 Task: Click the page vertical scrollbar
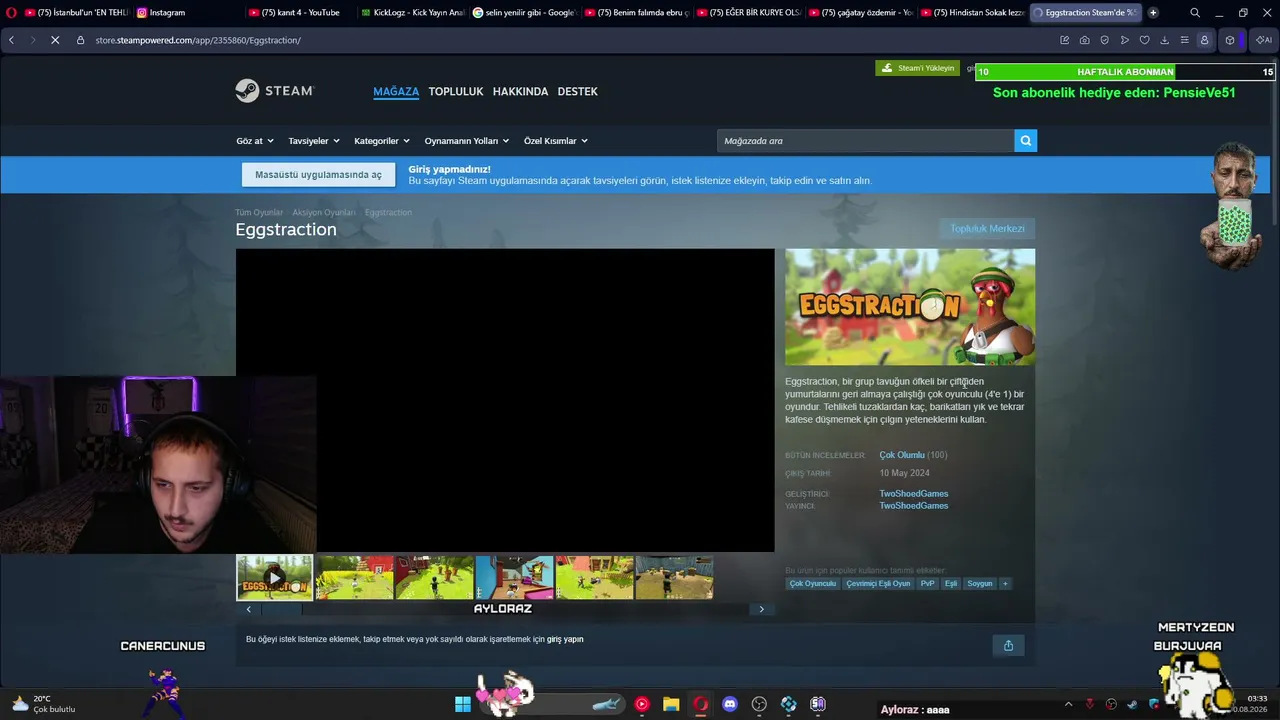1275,143
